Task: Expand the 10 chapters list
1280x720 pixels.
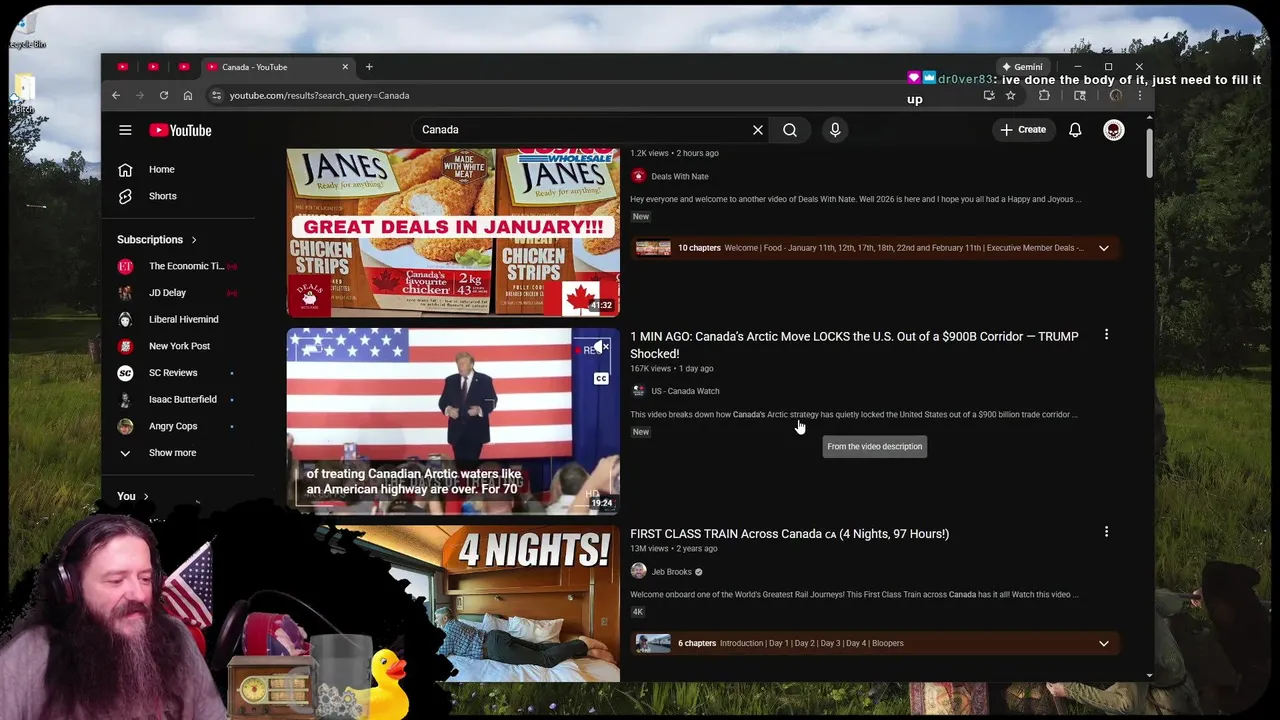Action: click(1104, 248)
